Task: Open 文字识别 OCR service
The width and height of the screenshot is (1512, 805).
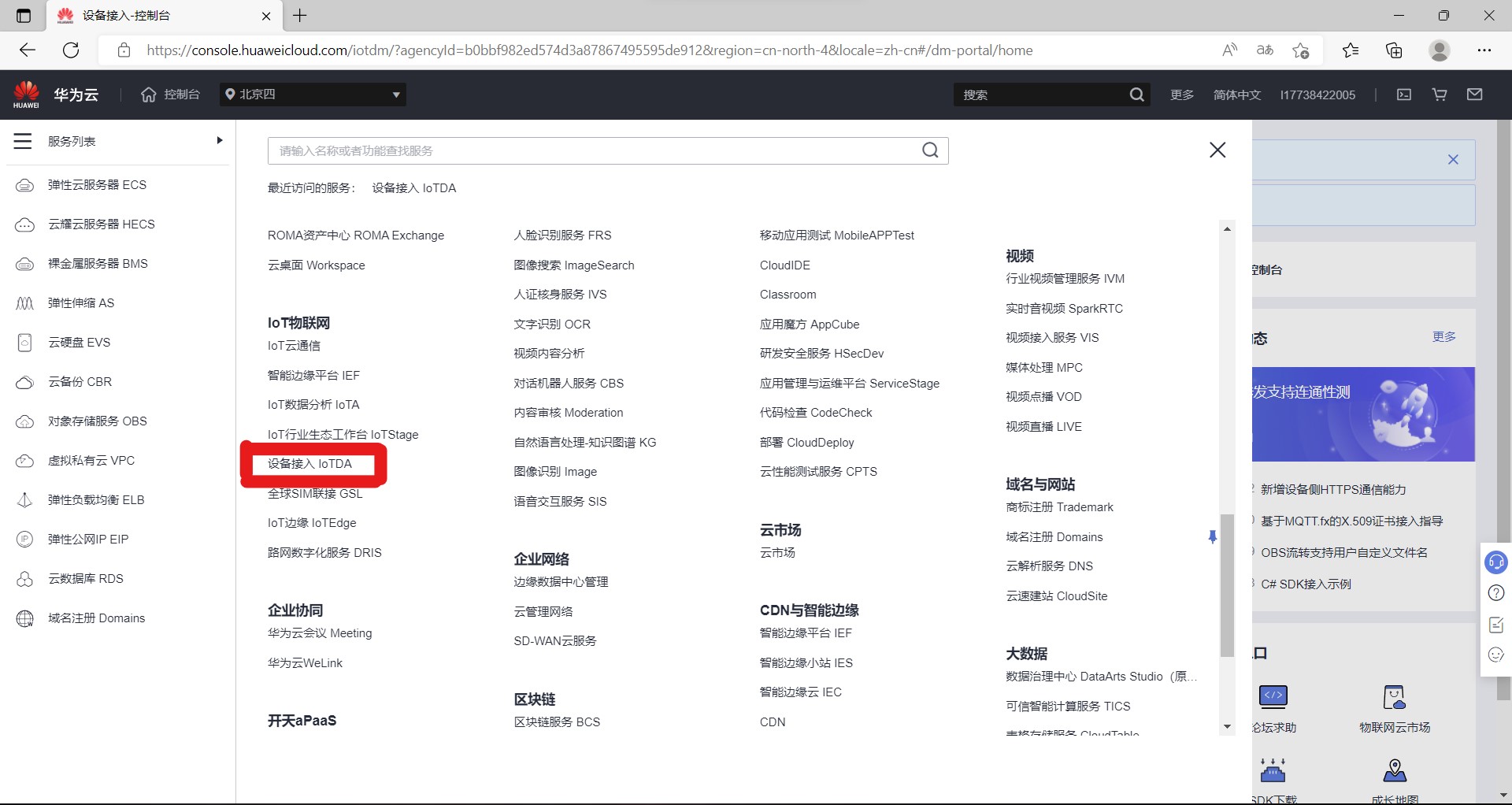Action: (x=552, y=325)
